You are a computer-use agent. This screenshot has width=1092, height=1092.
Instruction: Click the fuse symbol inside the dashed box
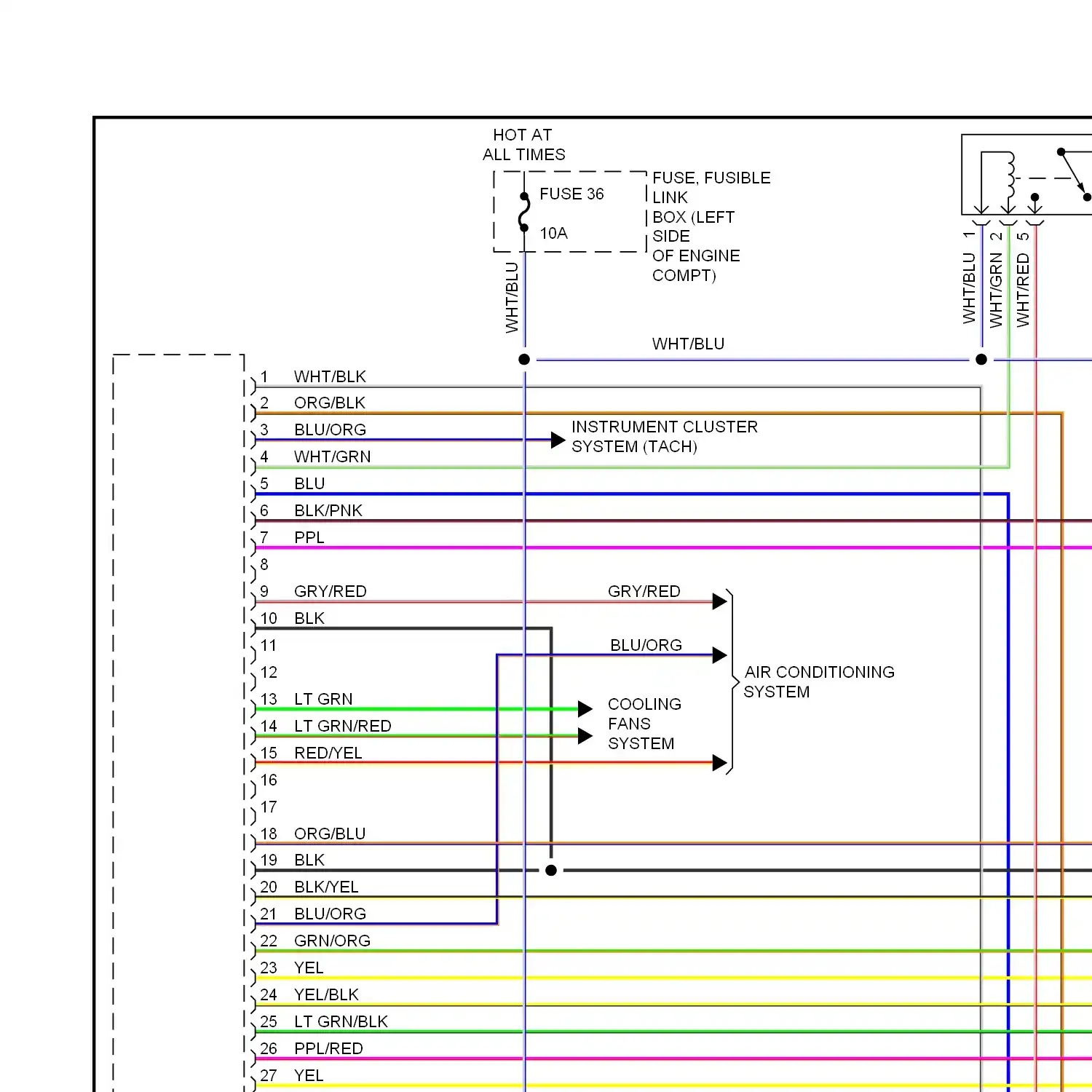[524, 212]
